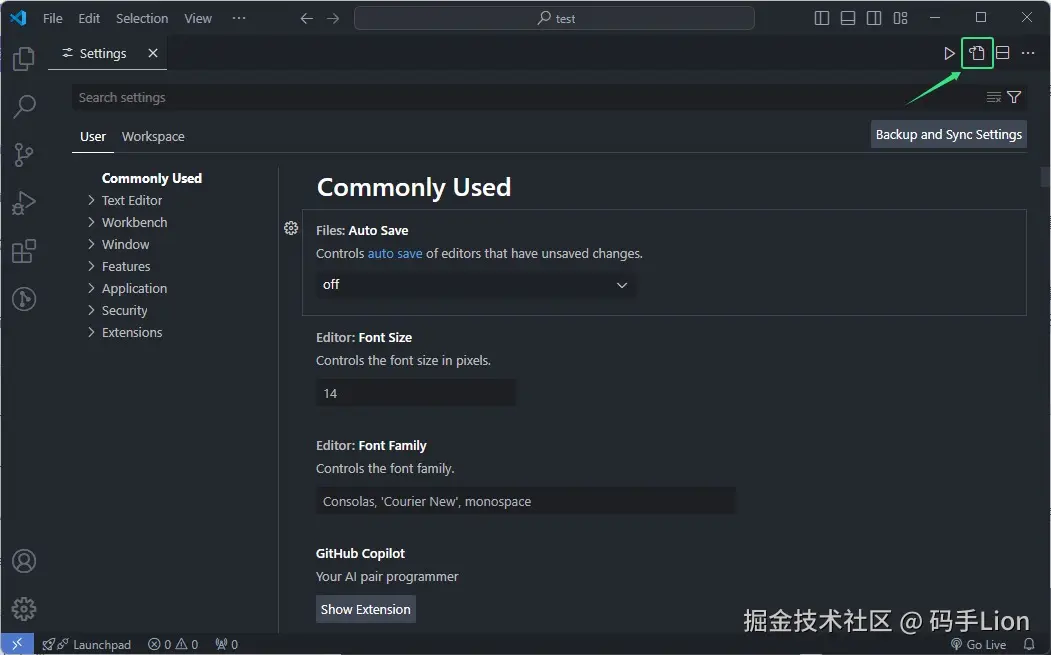The width and height of the screenshot is (1051, 655).
Task: Start Go Live server in status bar
Action: click(x=979, y=644)
